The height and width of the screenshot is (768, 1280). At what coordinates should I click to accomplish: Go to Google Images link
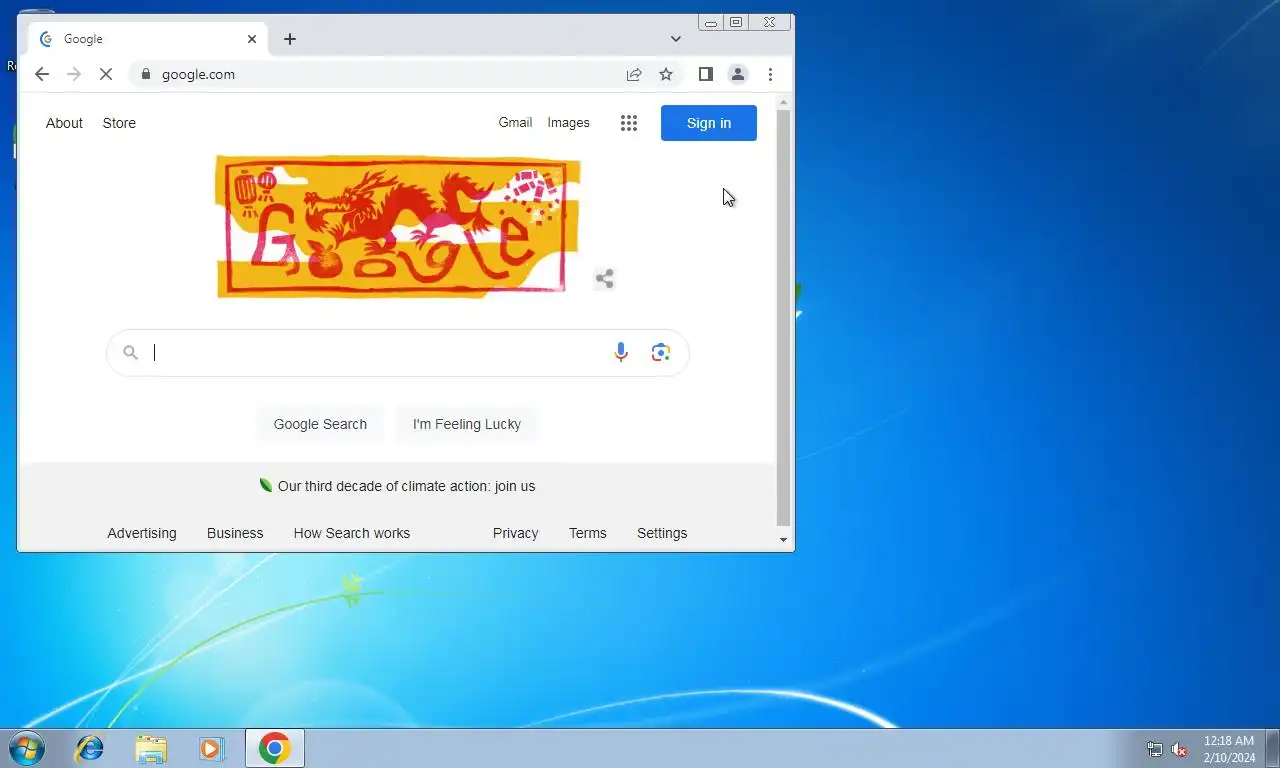pyautogui.click(x=568, y=122)
